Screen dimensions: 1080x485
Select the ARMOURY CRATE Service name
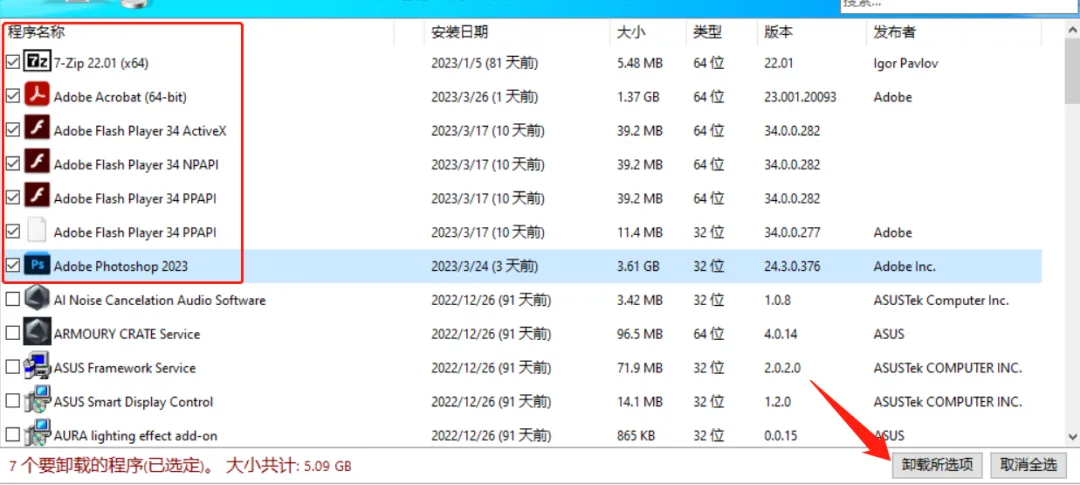pyautogui.click(x=127, y=334)
